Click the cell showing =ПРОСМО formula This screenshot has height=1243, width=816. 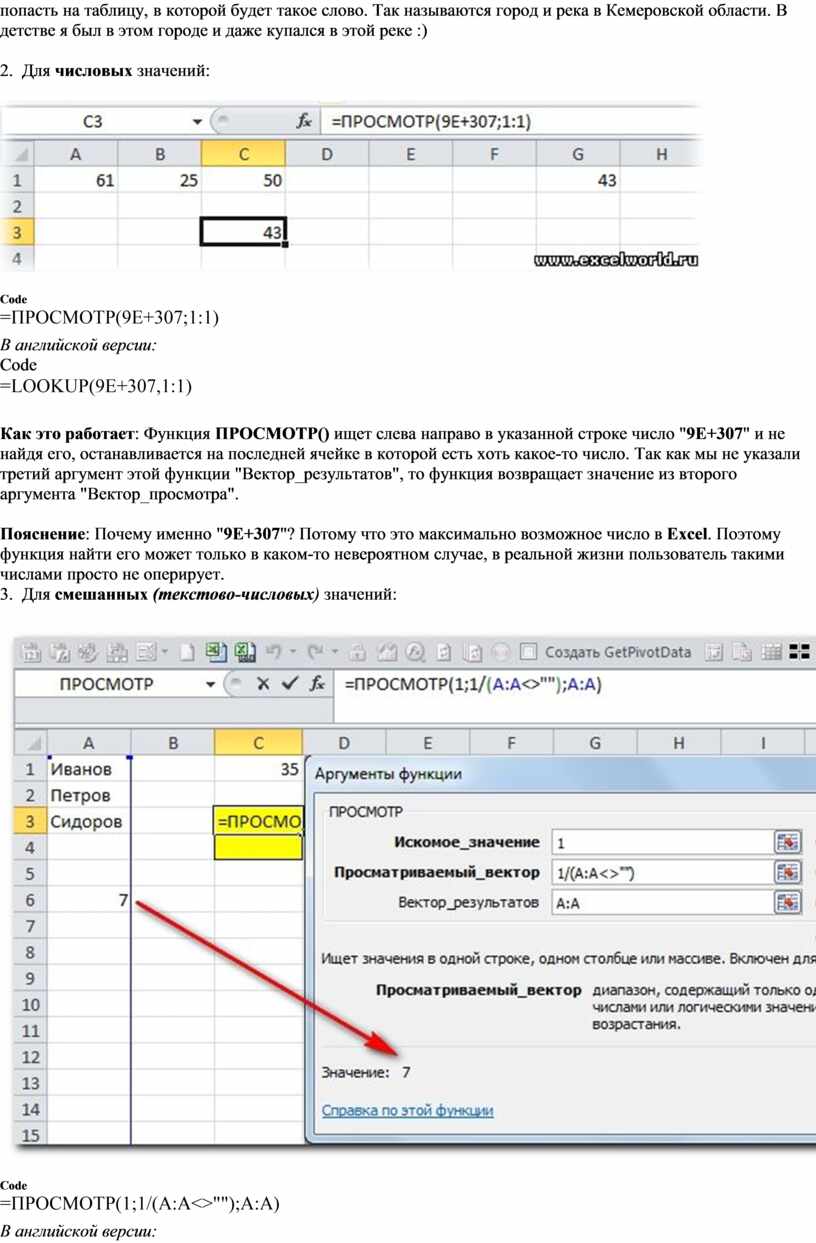point(258,822)
